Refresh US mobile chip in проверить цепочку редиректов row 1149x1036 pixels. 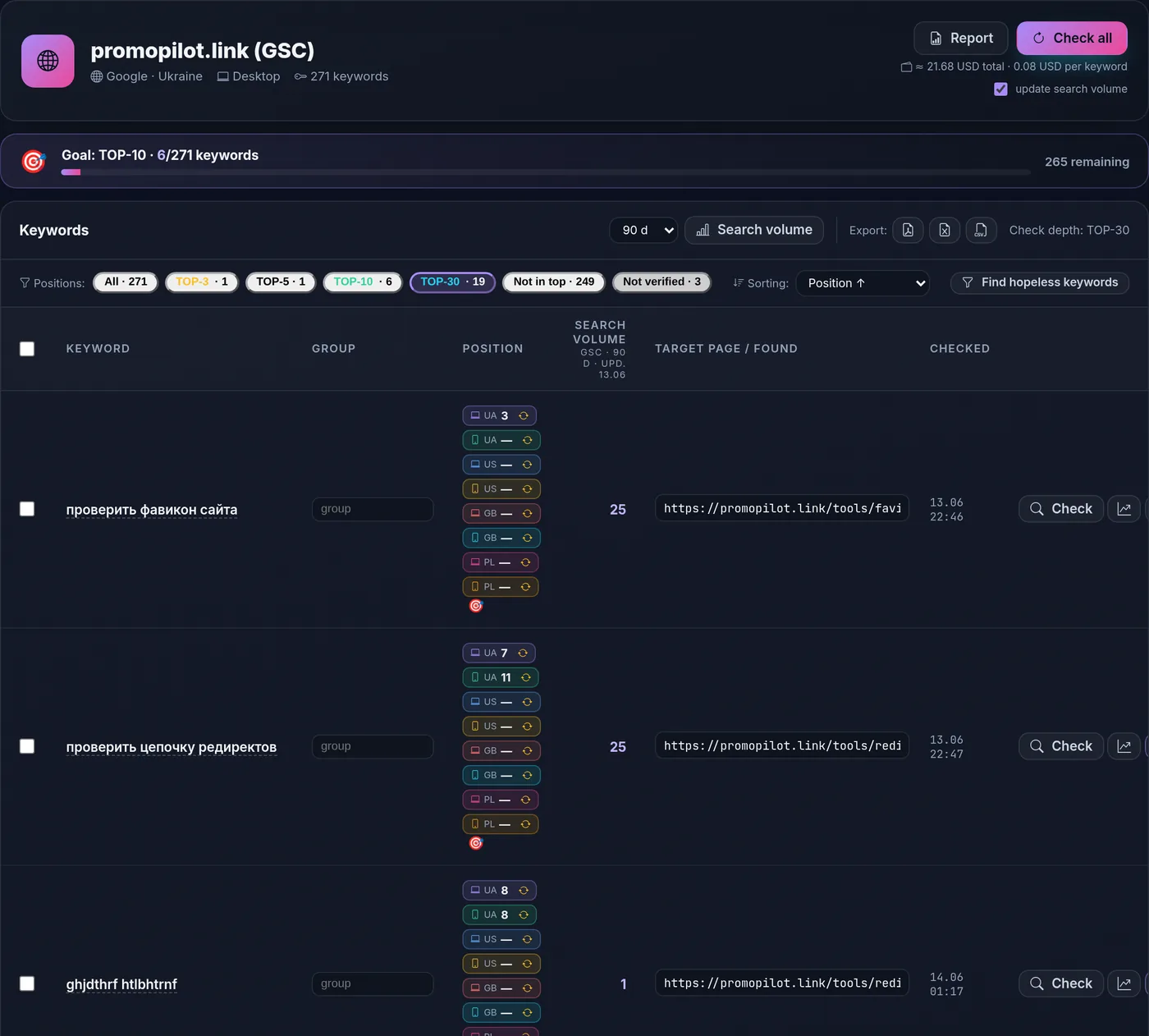coord(528,726)
